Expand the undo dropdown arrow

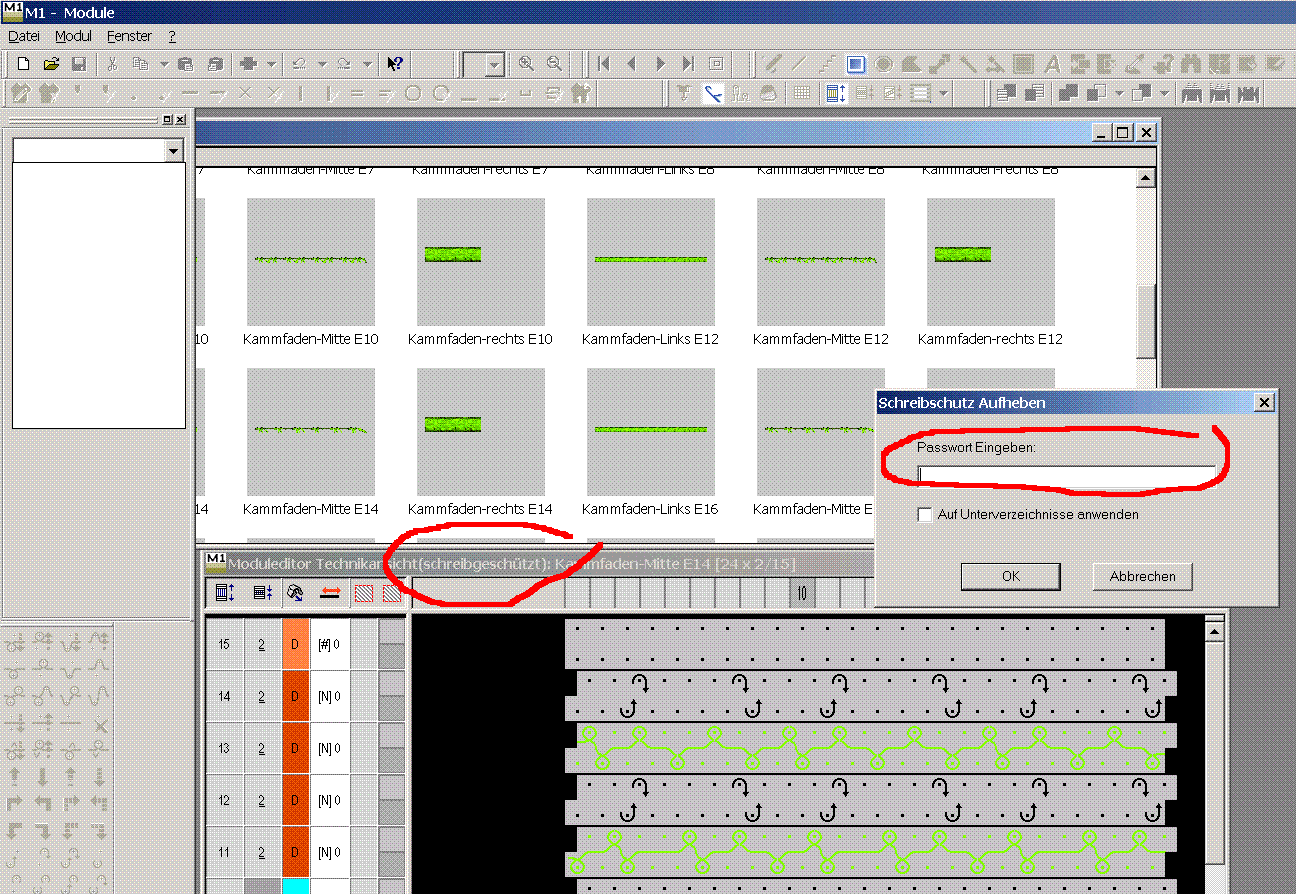pos(323,64)
